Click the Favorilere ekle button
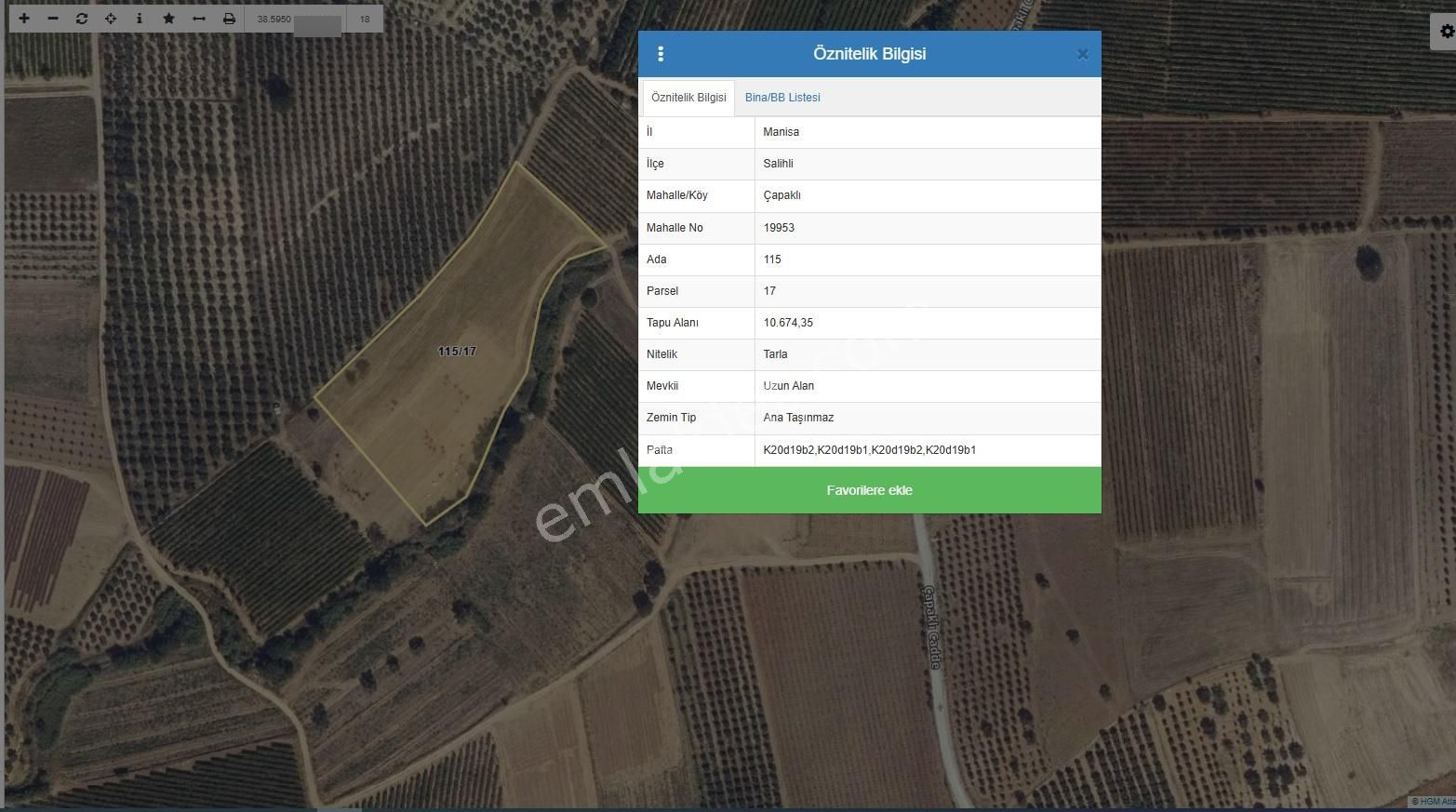 point(869,490)
